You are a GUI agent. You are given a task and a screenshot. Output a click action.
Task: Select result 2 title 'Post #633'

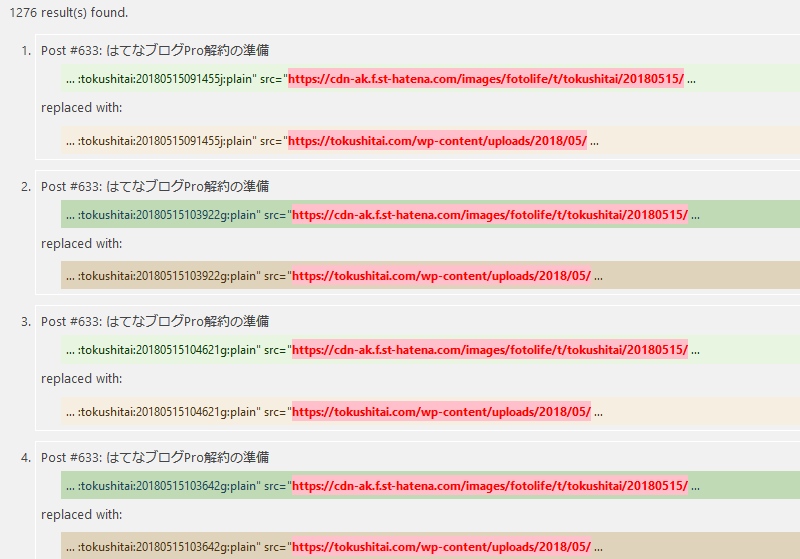[155, 187]
